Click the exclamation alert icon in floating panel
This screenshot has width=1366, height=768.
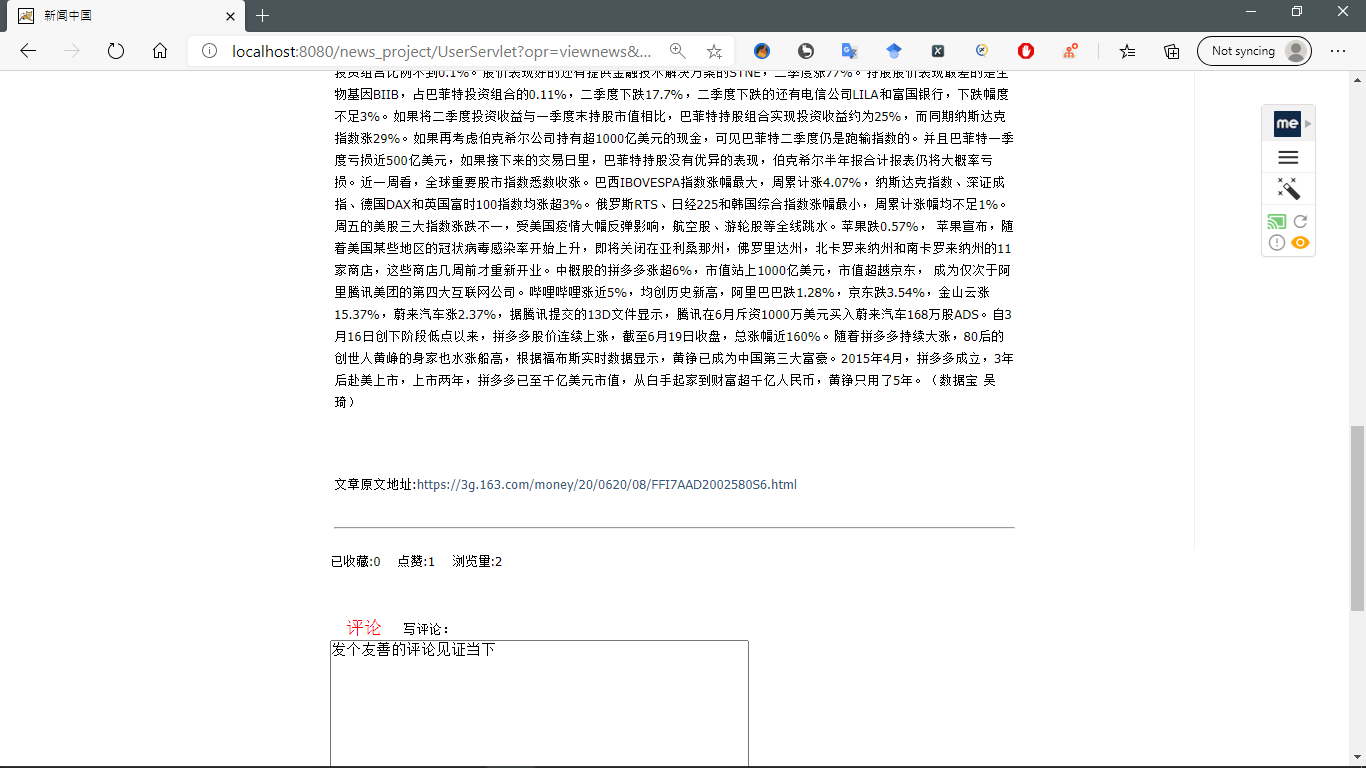[1277, 243]
